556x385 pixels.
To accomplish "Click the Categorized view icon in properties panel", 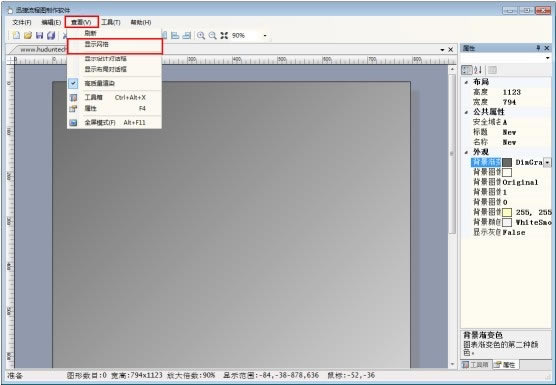I will click(x=466, y=70).
